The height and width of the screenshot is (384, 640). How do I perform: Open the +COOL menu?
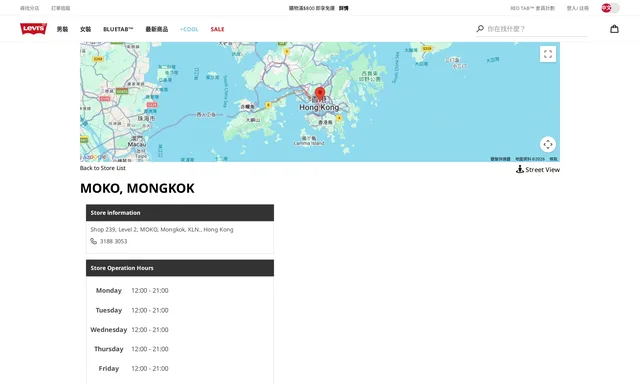pos(189,29)
